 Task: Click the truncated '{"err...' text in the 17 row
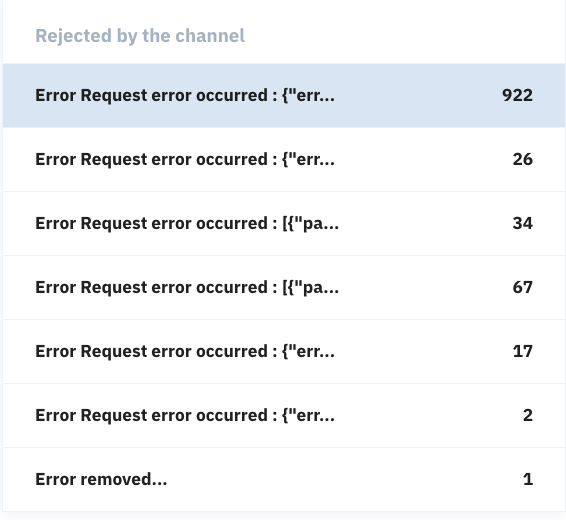309,351
